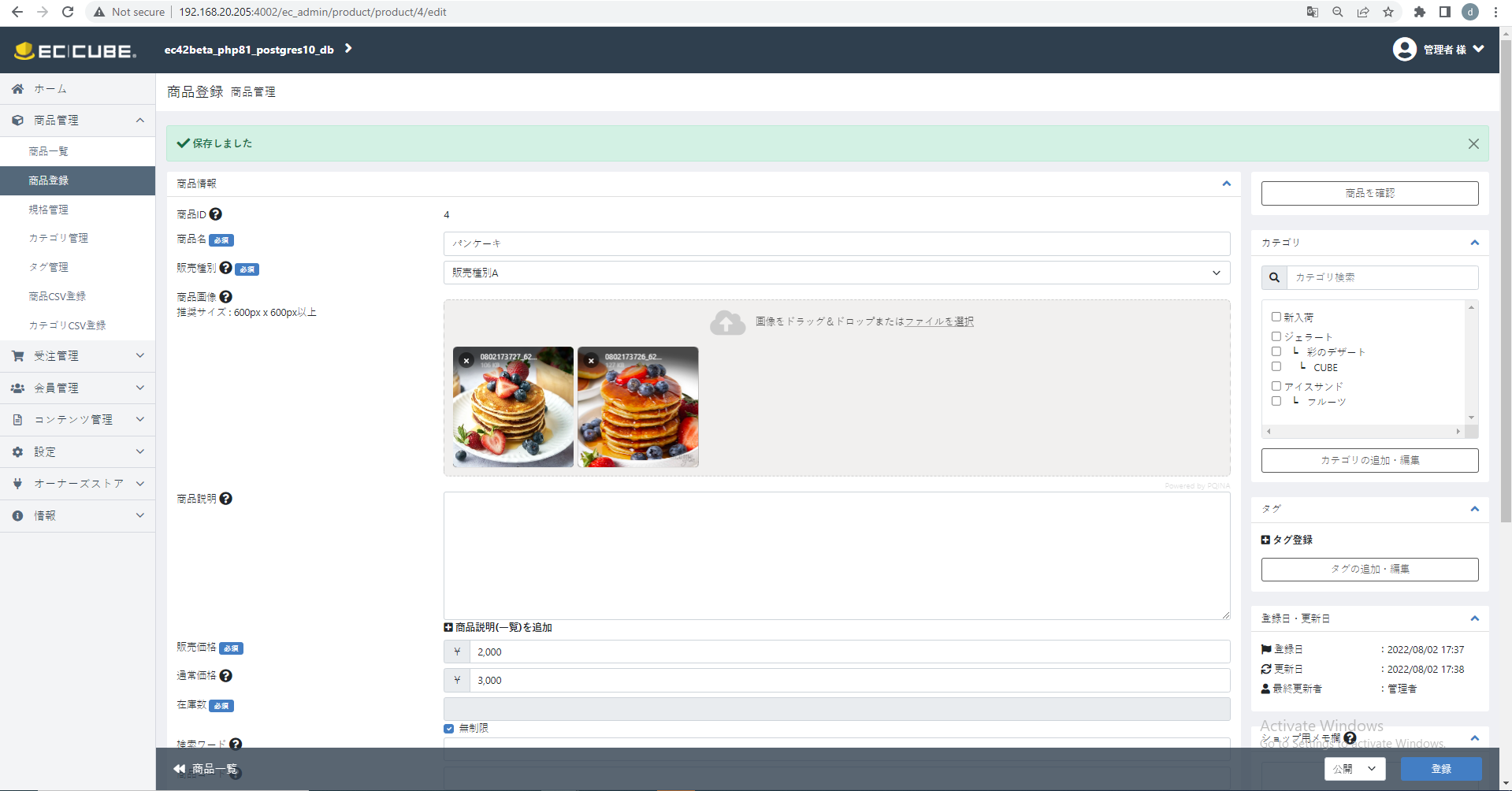Click the カテゴリの追加・編集 button
The height and width of the screenshot is (791, 1512).
coord(1369,460)
